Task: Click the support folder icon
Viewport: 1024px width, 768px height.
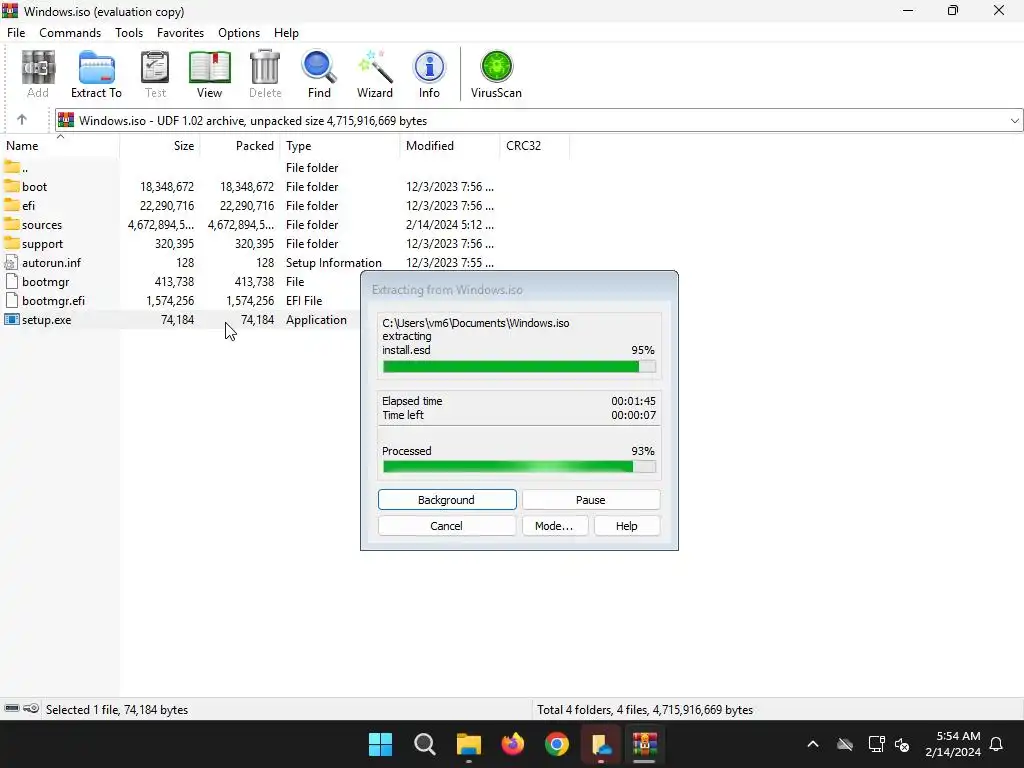Action: tap(12, 243)
